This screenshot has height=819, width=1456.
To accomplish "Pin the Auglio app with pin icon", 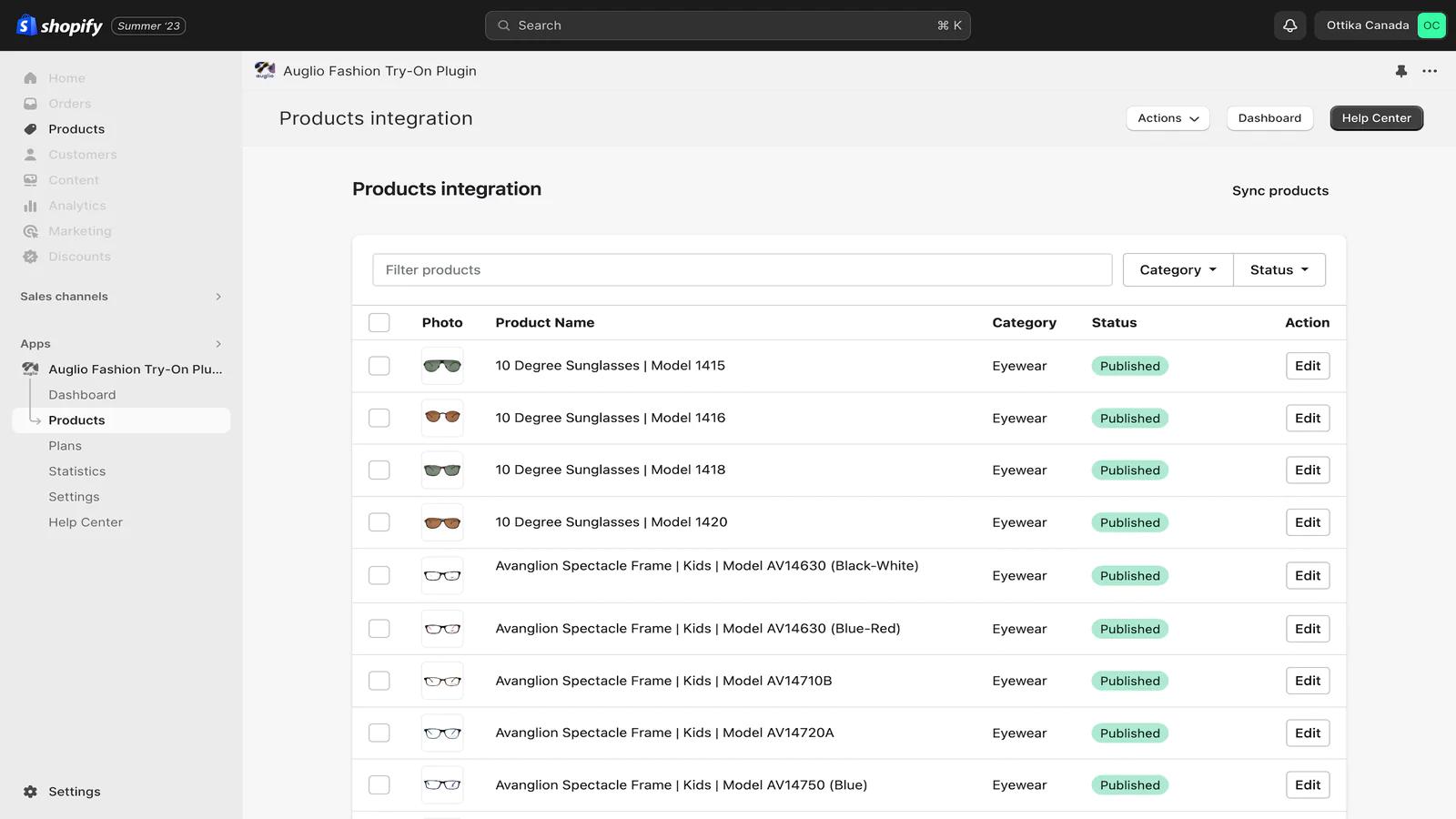I will (x=1400, y=71).
